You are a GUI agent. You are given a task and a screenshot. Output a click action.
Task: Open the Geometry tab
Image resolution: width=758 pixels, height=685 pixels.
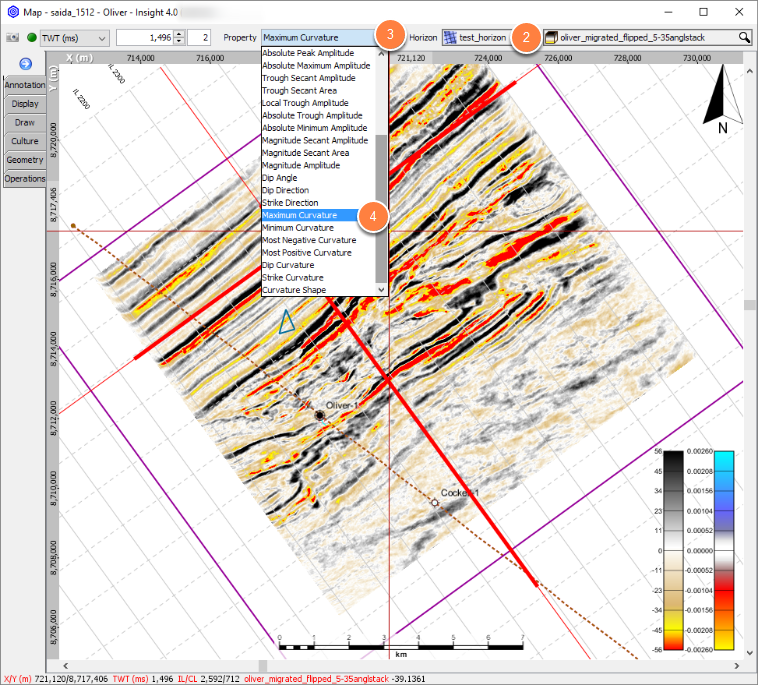click(x=25, y=160)
